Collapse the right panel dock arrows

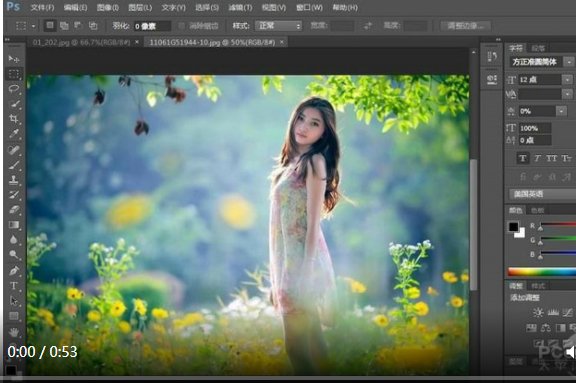498,39
